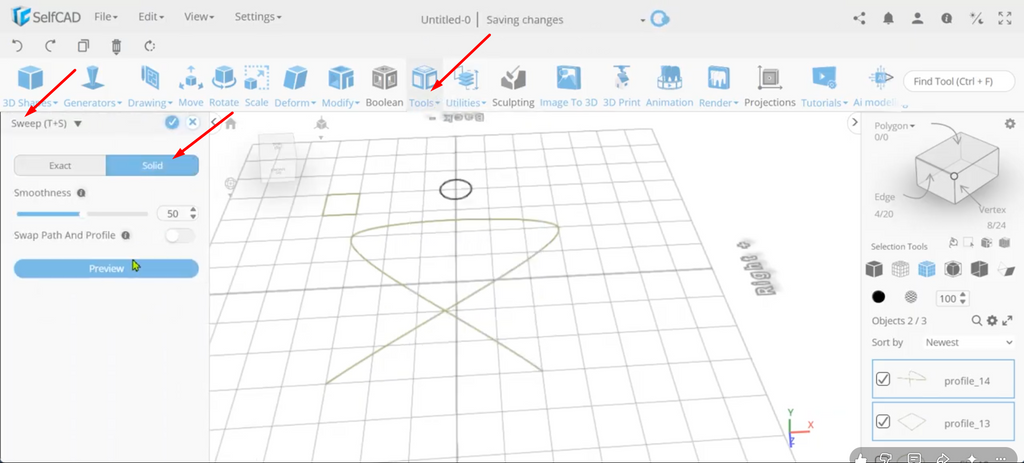Viewport: 1024px width, 463px height.
Task: Click the Find Tool search field
Action: pyautogui.click(x=958, y=82)
